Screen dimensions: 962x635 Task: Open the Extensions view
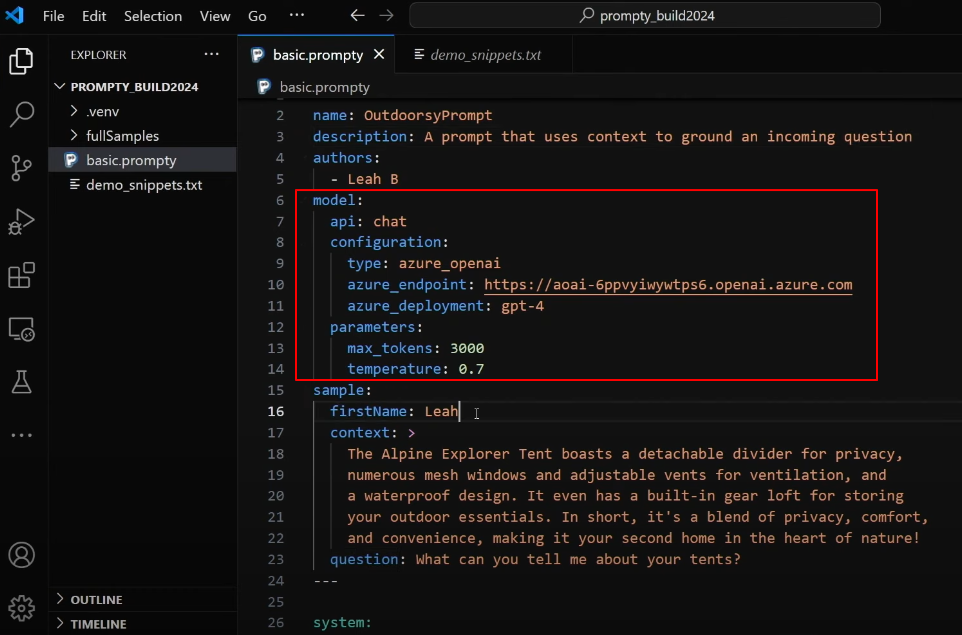tap(21, 275)
